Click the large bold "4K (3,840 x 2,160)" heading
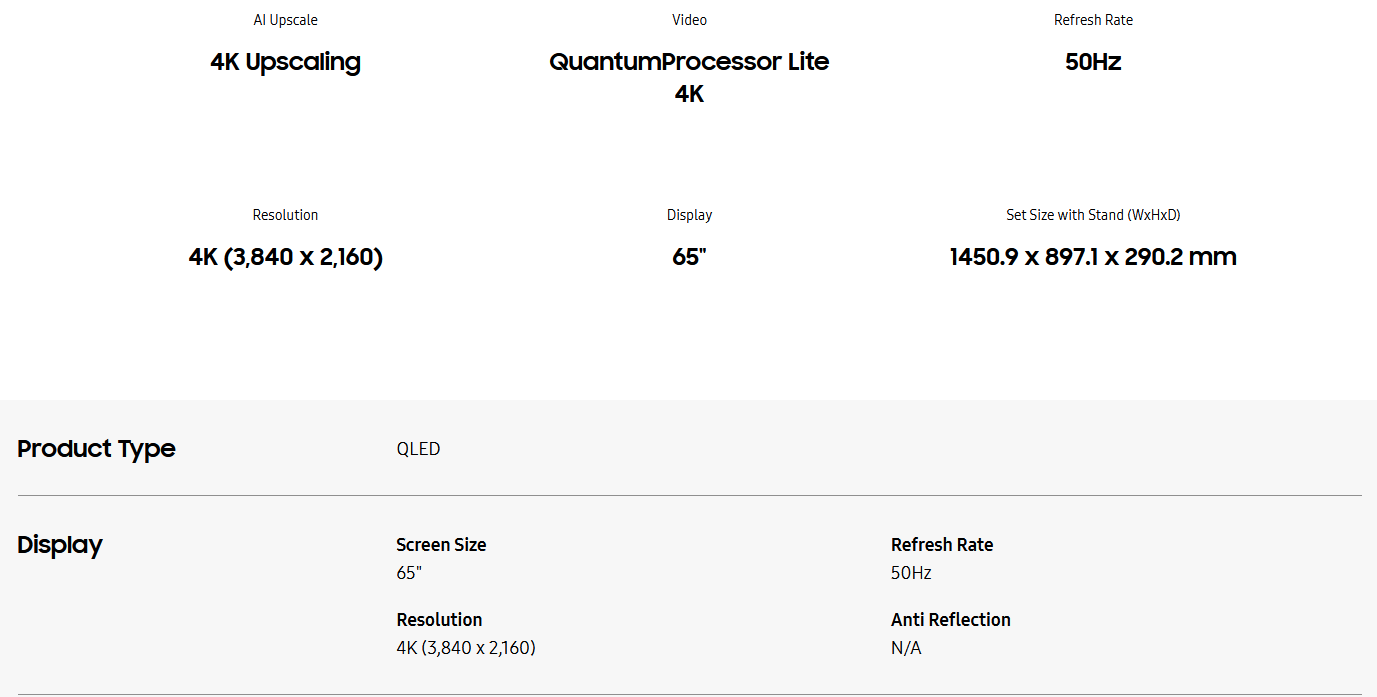The image size is (1377, 697). [285, 257]
